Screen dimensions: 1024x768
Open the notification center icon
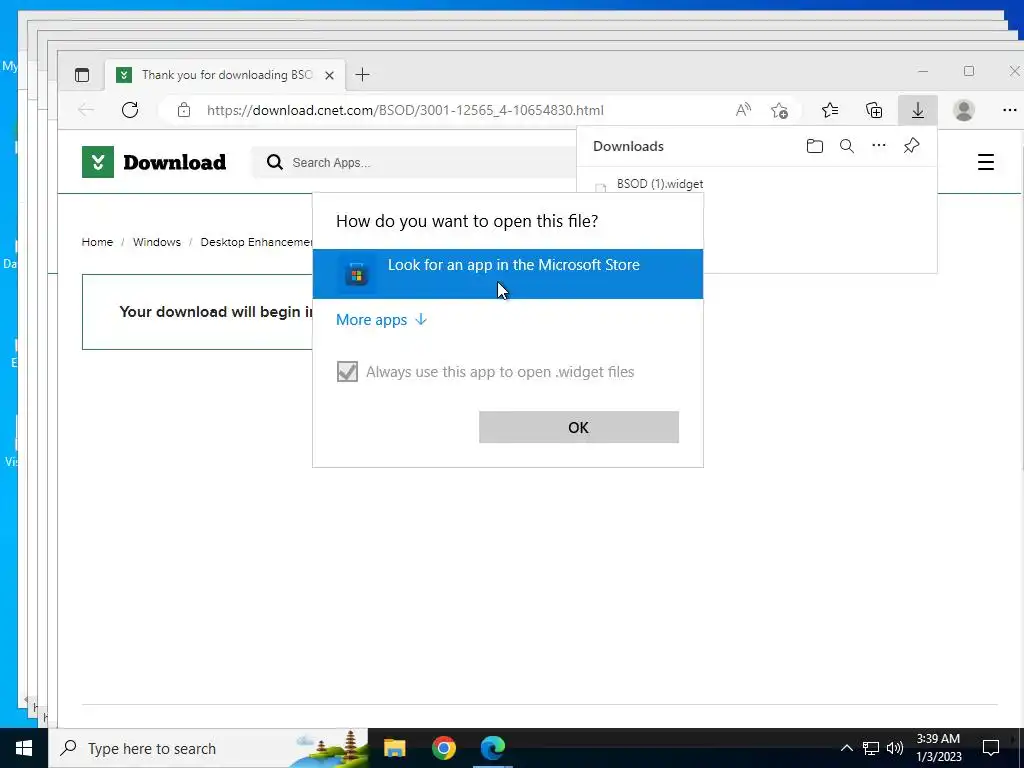tap(991, 748)
